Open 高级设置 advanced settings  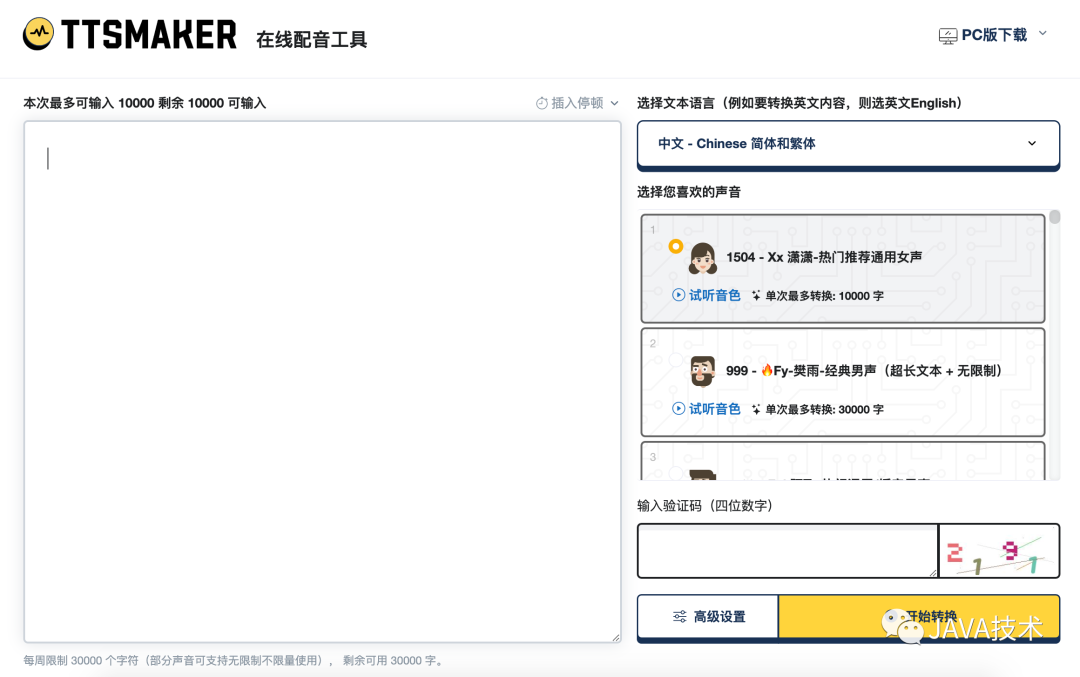pos(706,617)
